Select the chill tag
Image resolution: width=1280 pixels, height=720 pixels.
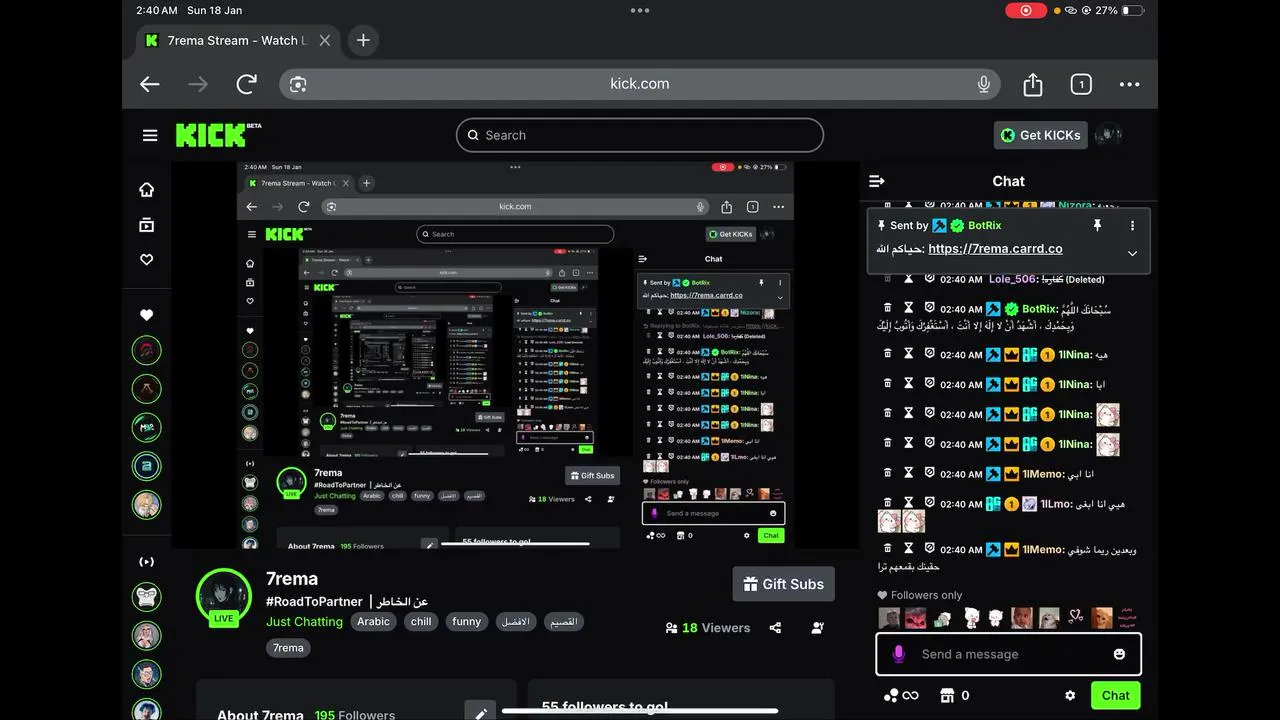tap(421, 621)
